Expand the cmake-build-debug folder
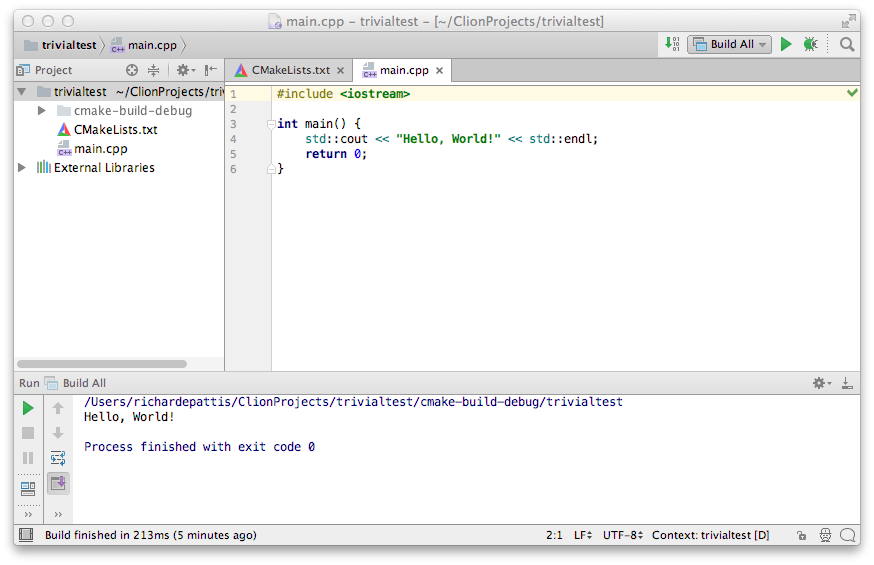 coord(41,111)
